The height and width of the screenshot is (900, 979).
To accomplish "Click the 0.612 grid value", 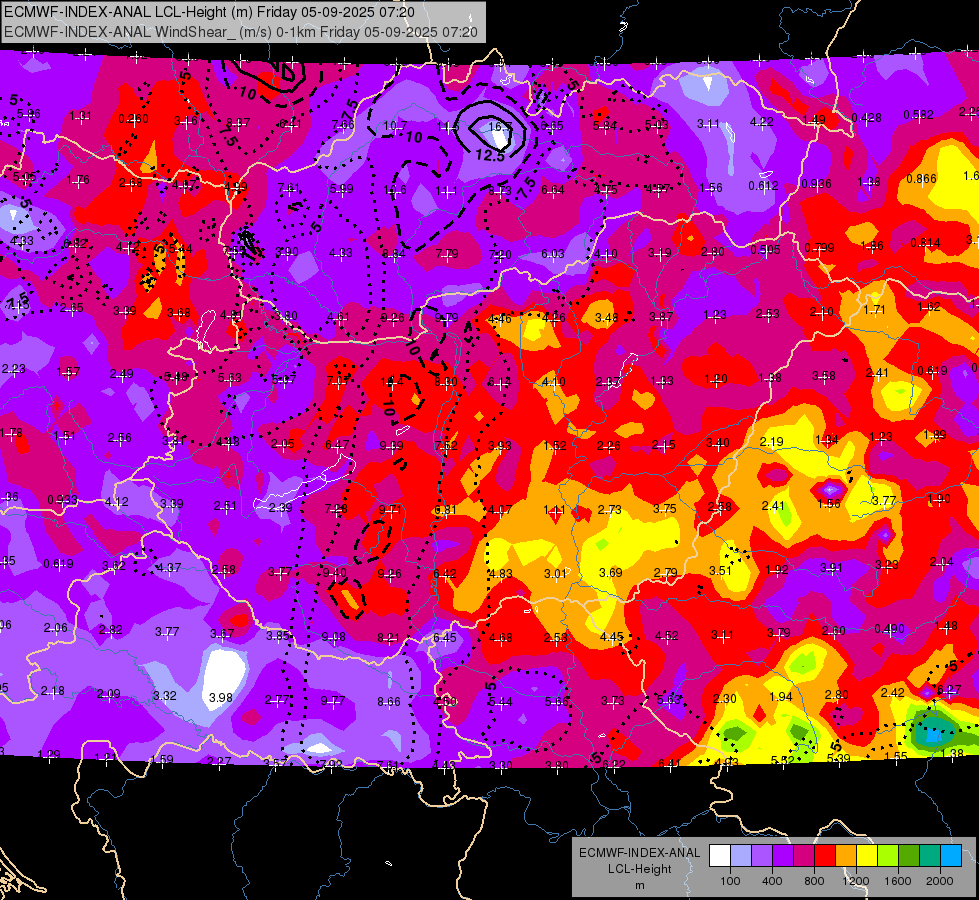I will 764,185.
